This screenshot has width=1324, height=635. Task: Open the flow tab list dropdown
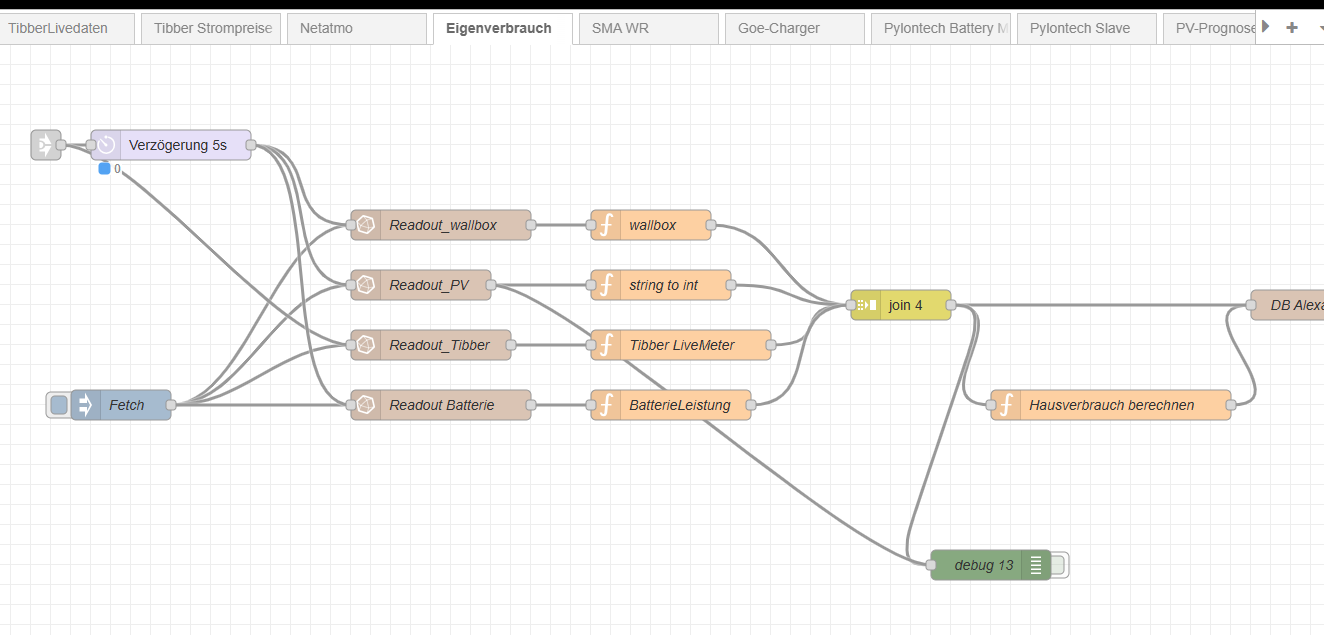pos(1319,28)
